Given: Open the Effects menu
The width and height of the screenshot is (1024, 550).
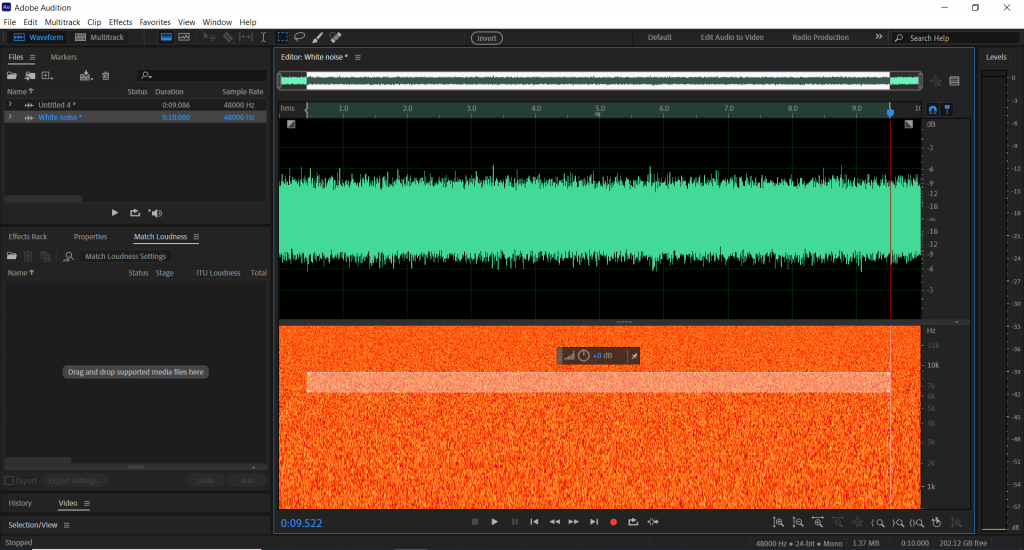Looking at the screenshot, I should tap(120, 22).
